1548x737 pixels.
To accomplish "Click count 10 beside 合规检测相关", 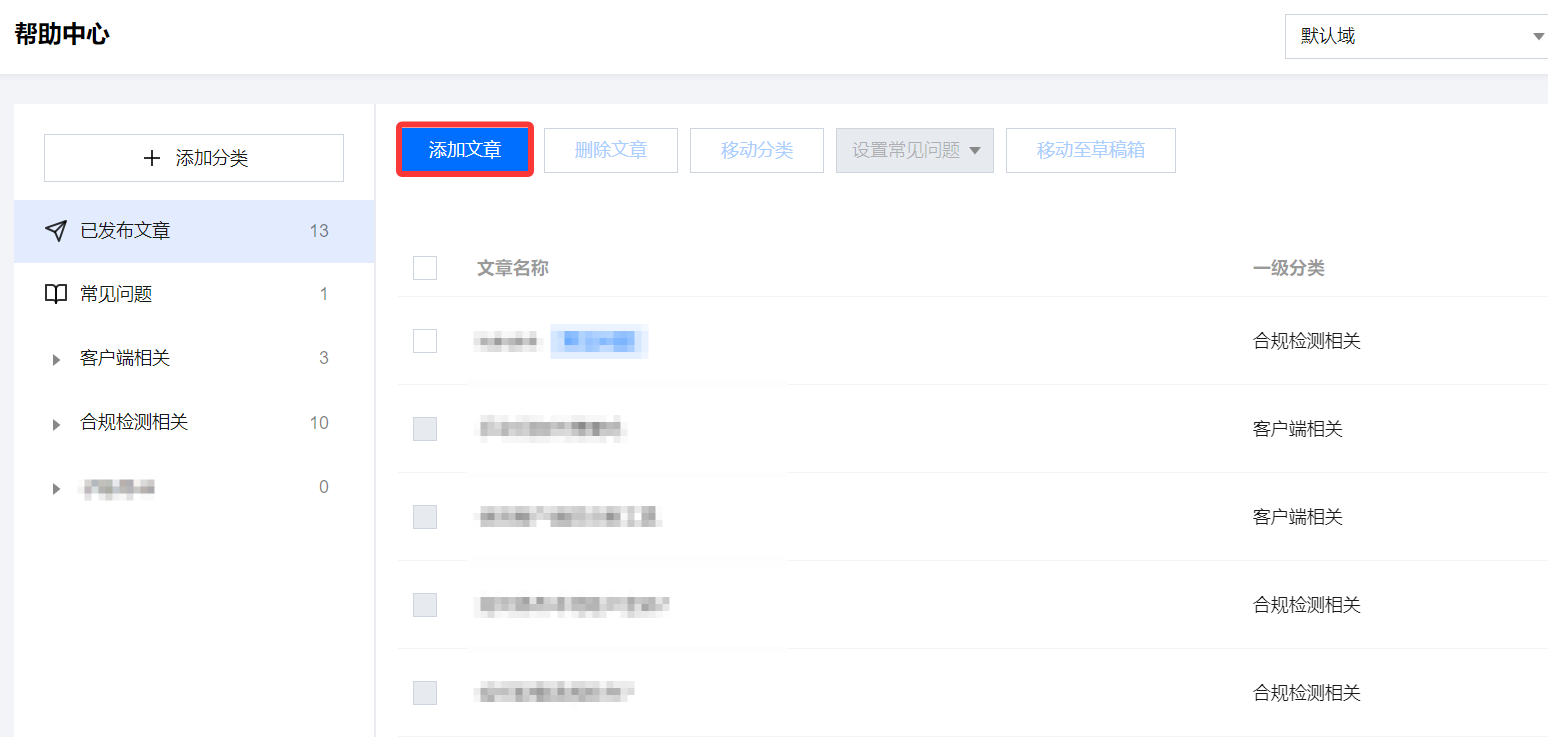I will point(319,423).
